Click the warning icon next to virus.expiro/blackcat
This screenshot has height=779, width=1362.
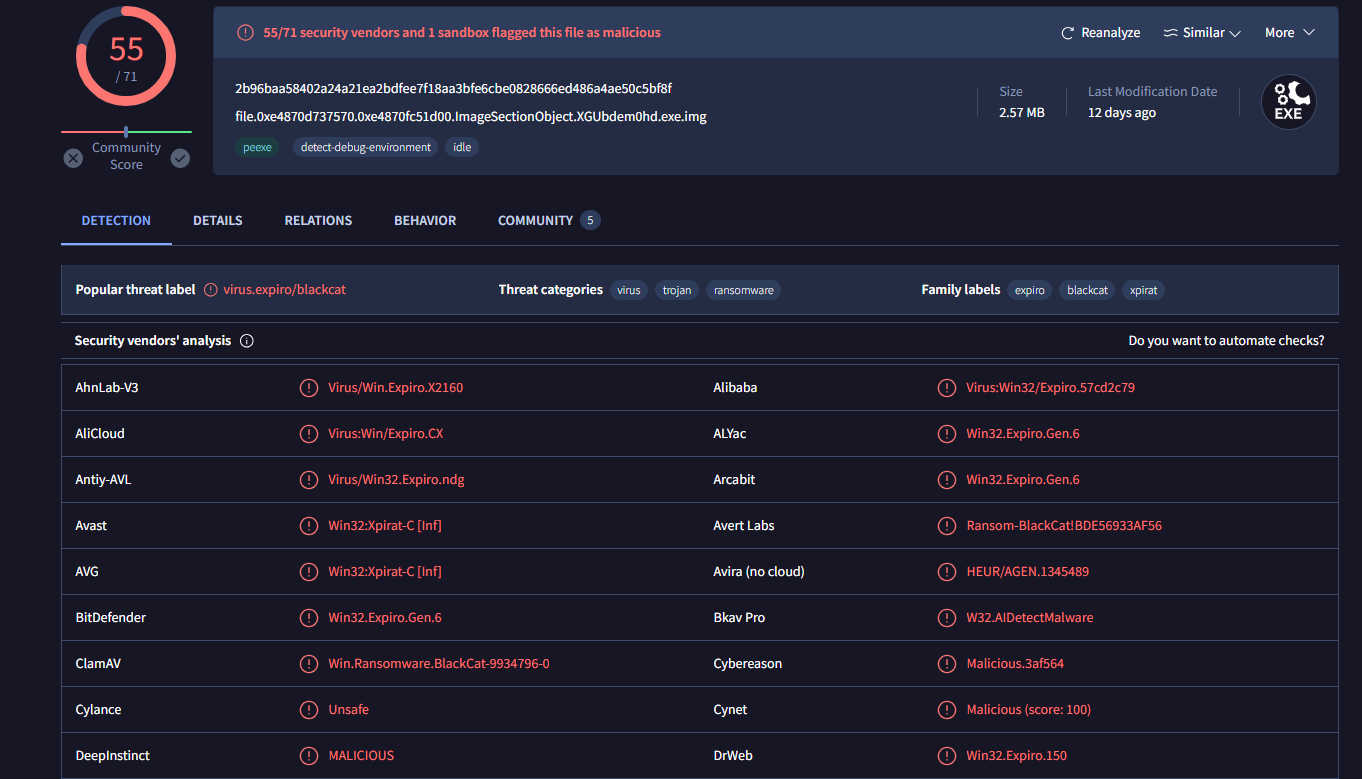[210, 290]
